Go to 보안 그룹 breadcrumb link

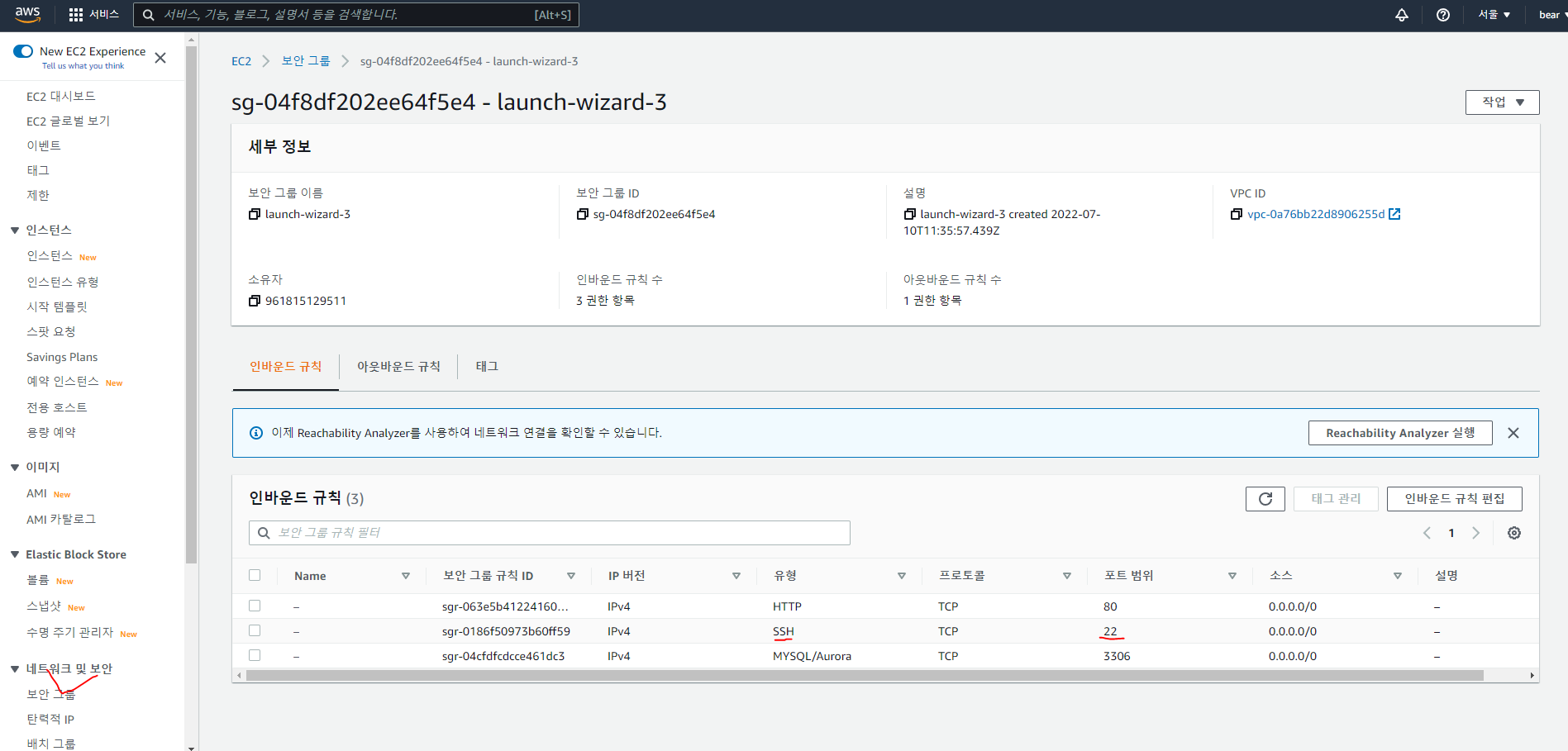[306, 61]
